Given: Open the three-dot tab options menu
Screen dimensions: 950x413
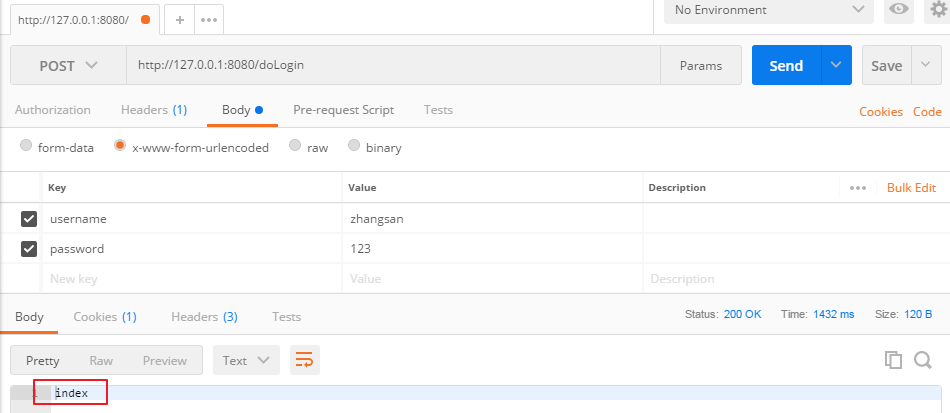Looking at the screenshot, I should 208,19.
